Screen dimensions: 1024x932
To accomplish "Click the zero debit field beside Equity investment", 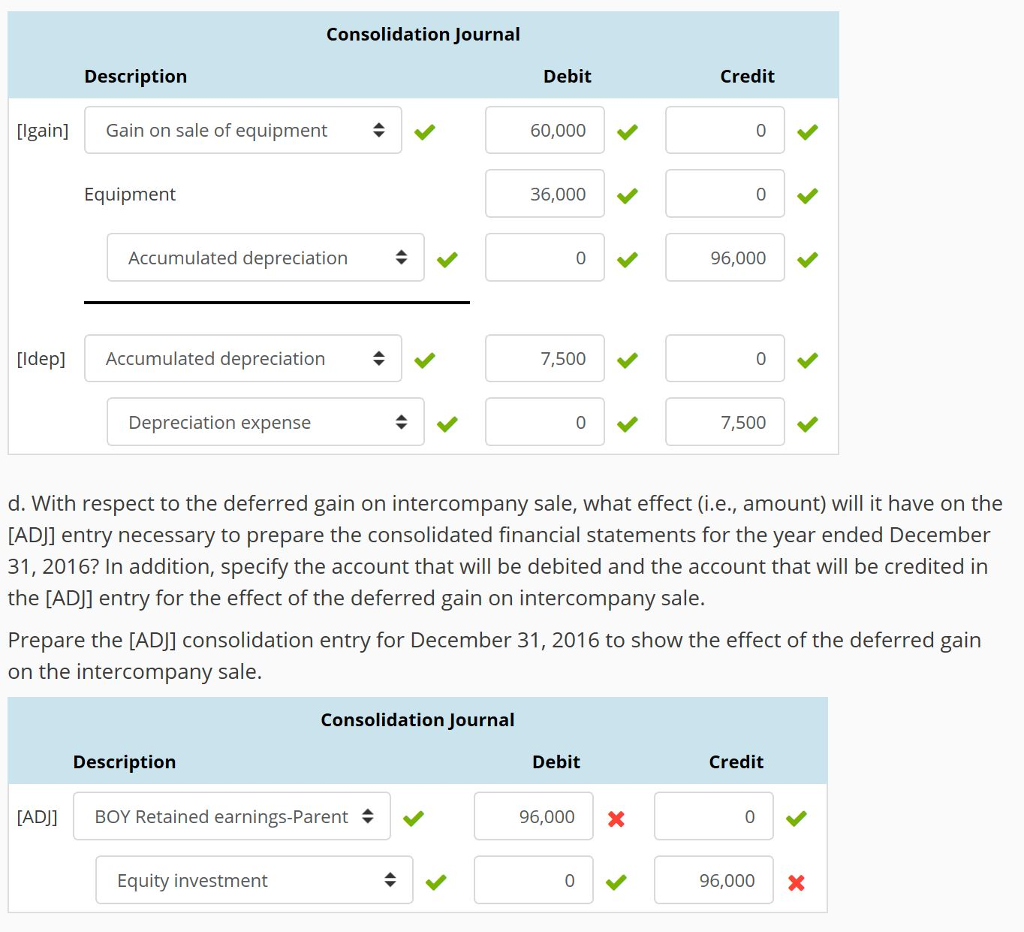I will tap(533, 880).
